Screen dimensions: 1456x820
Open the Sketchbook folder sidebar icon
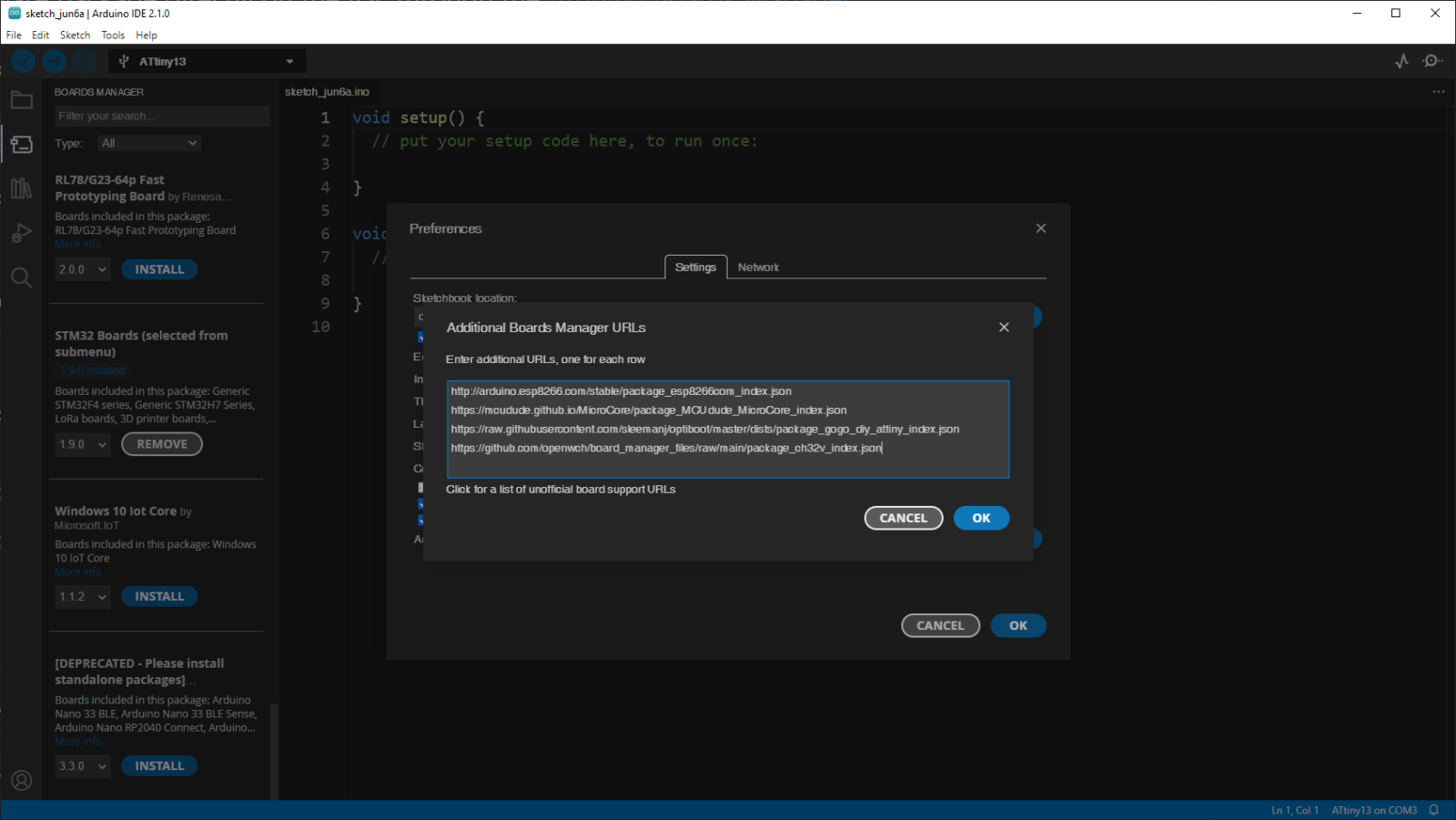click(22, 100)
